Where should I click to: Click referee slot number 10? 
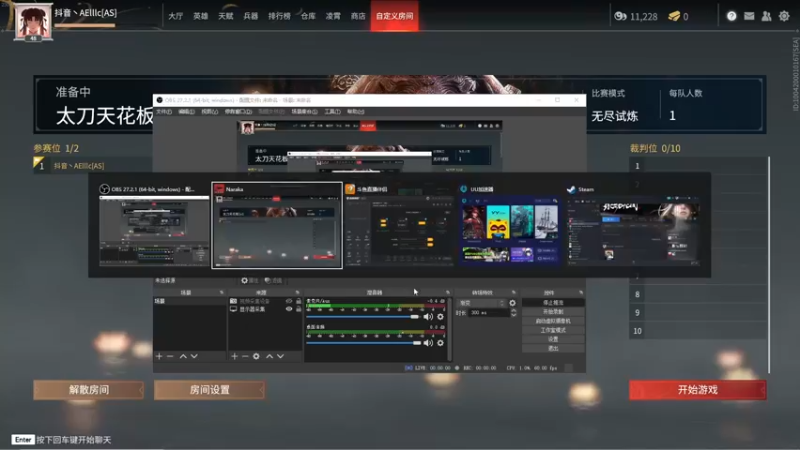click(x=697, y=331)
